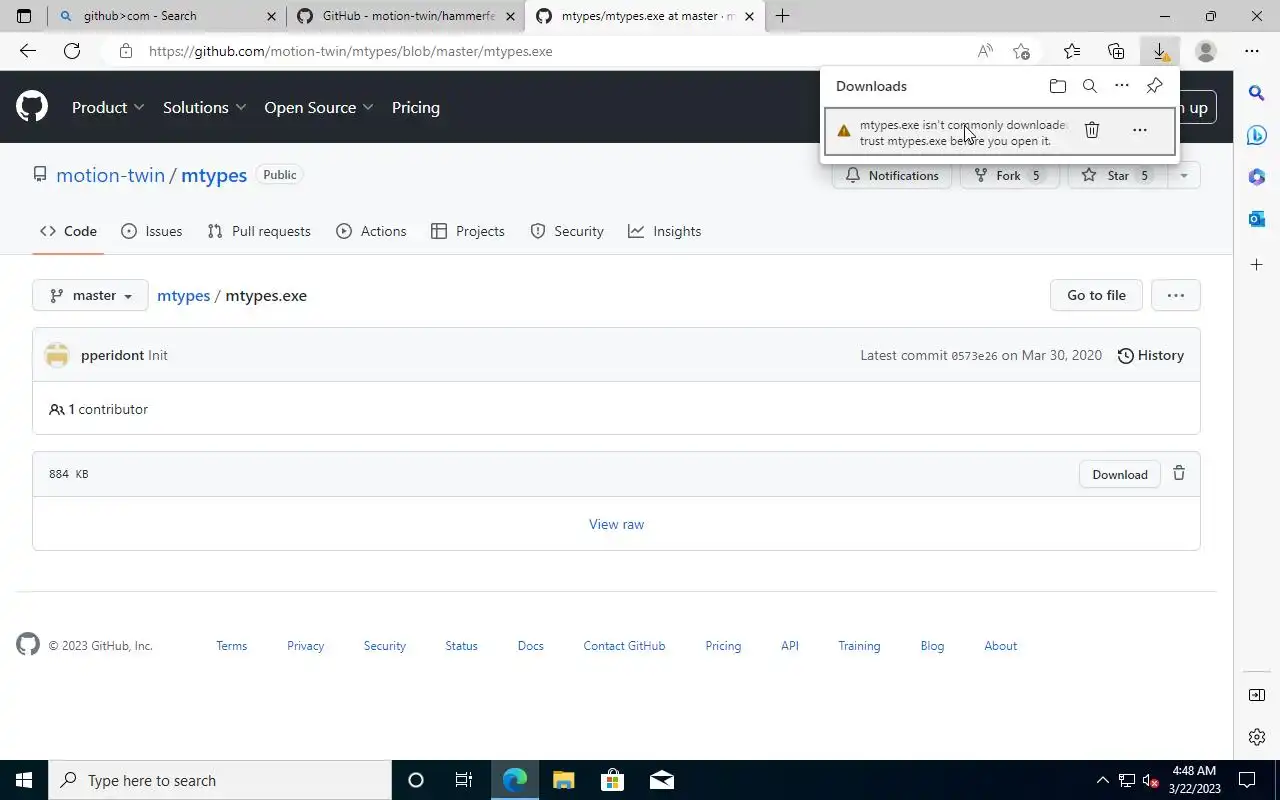Delete this file using trash icon beside Download
The height and width of the screenshot is (800, 1280).
(x=1179, y=473)
